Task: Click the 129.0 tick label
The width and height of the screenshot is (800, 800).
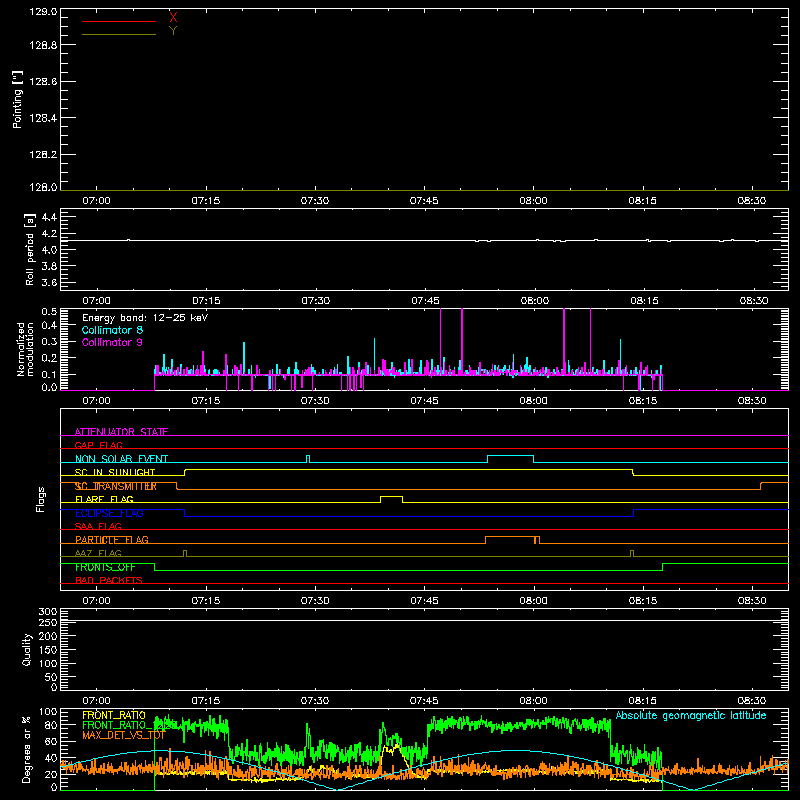Action: pyautogui.click(x=43, y=12)
